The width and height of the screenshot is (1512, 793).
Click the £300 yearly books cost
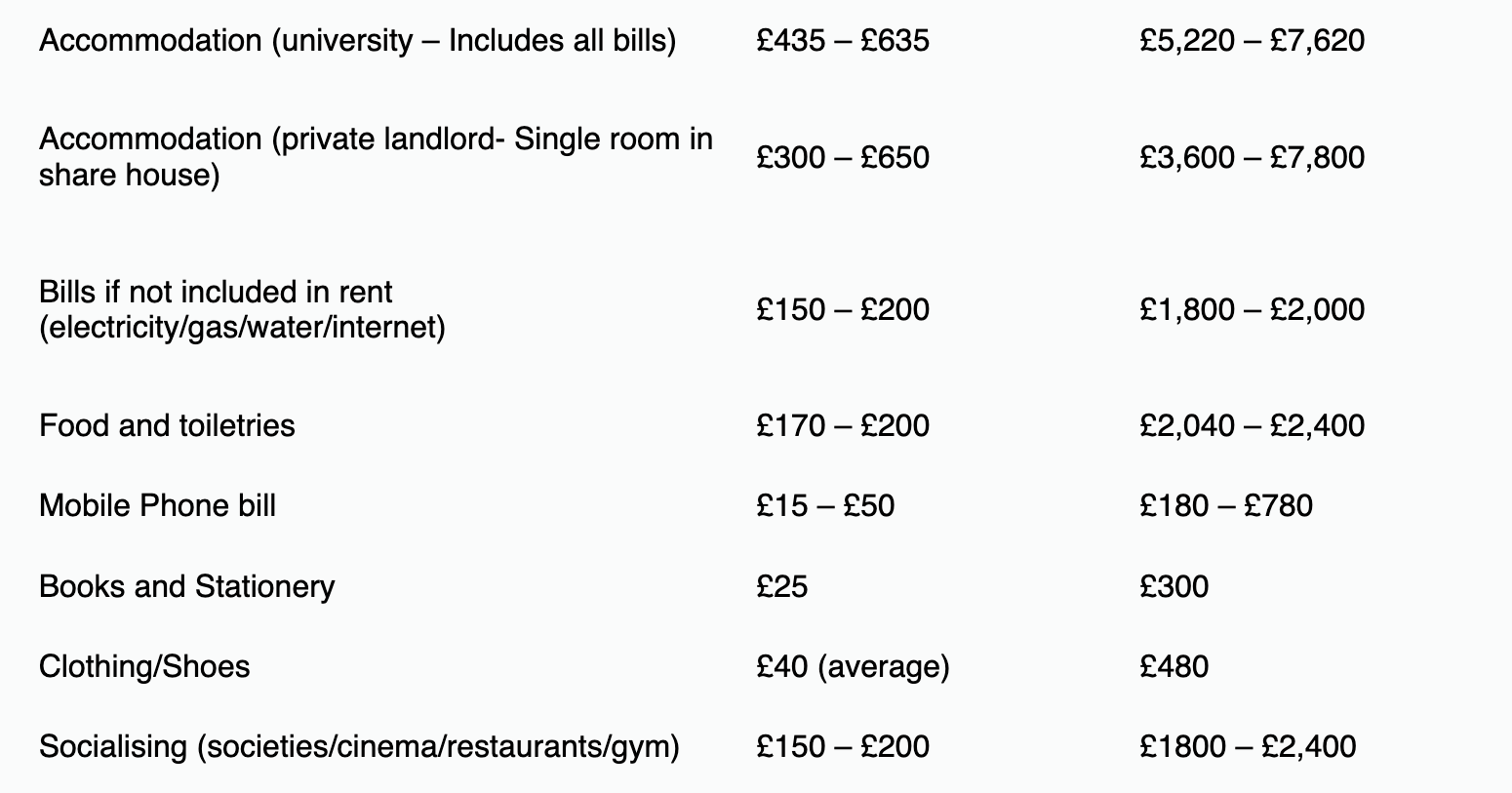1174,586
